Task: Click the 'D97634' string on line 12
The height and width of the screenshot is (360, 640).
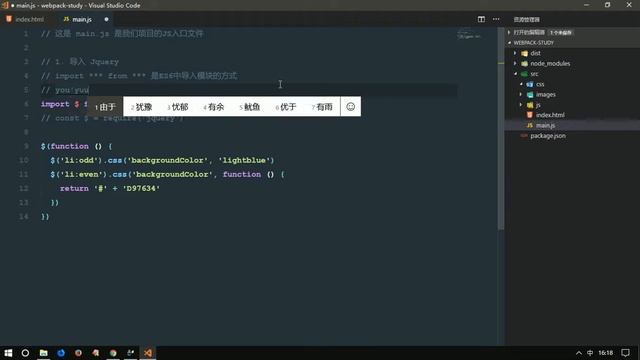Action: coord(141,189)
